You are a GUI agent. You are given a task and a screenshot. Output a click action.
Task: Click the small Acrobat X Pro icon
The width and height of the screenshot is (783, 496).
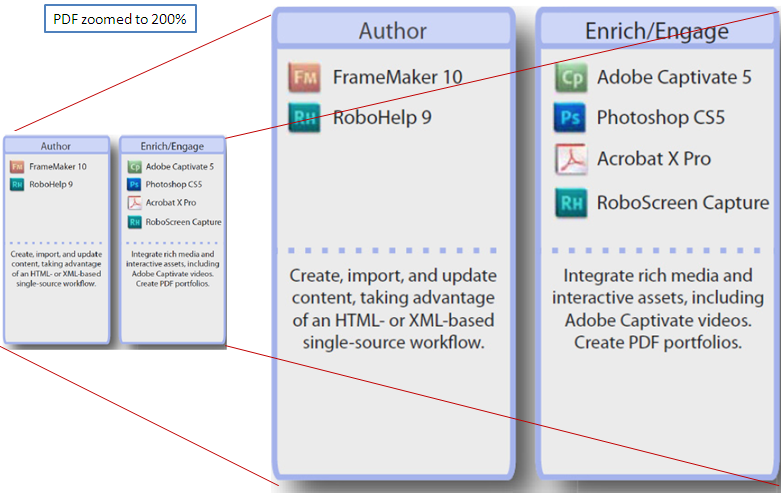pos(134,203)
